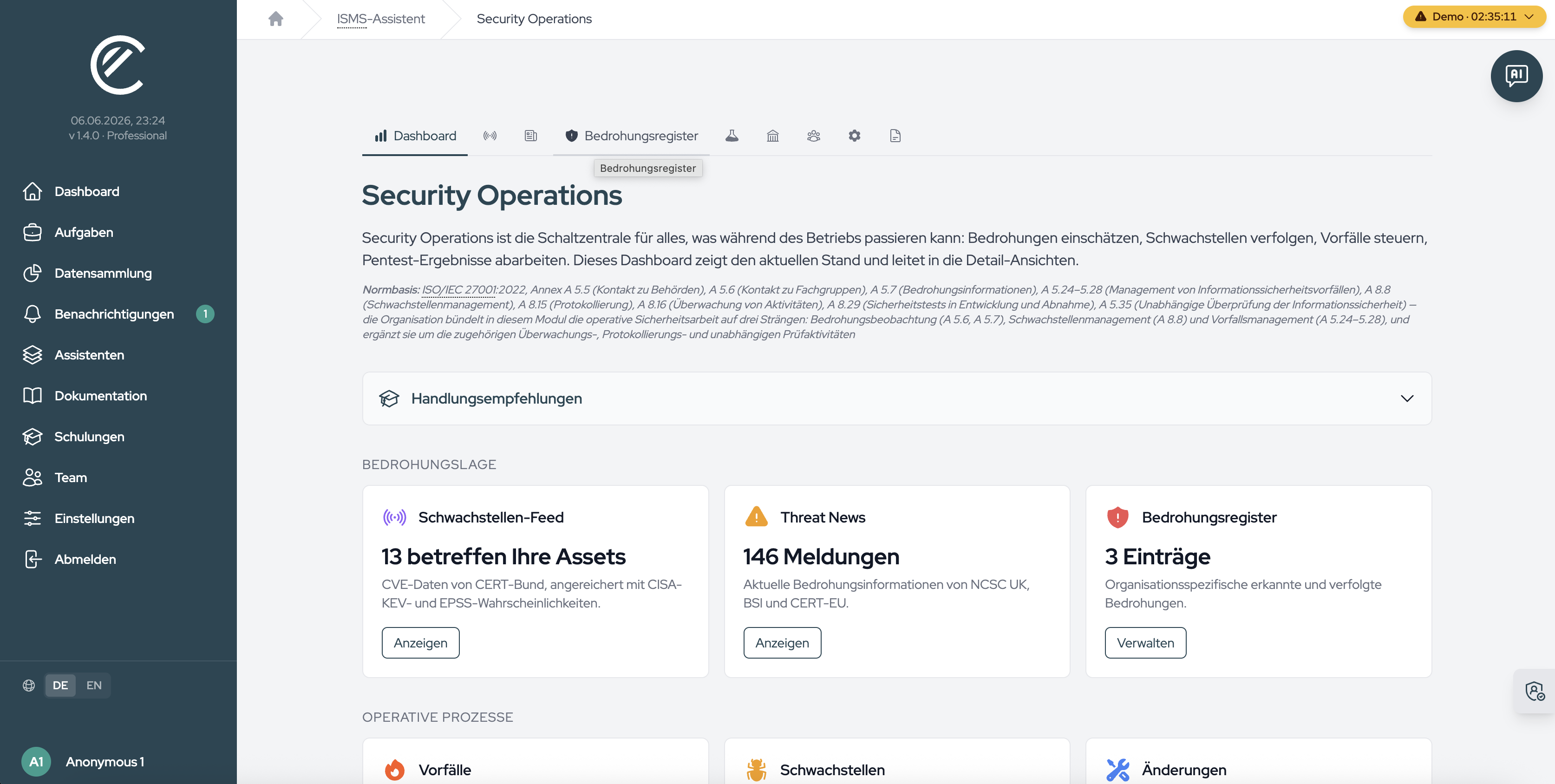Click the globe language icon

click(x=28, y=685)
